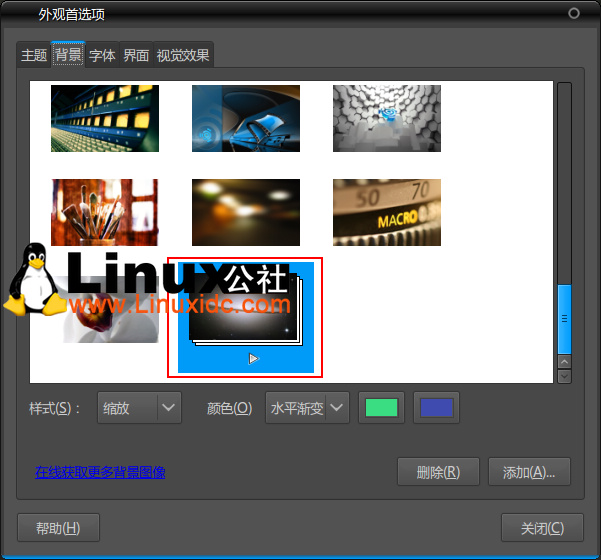Pick the gray hexagon tunnel wallpaper

click(386, 118)
